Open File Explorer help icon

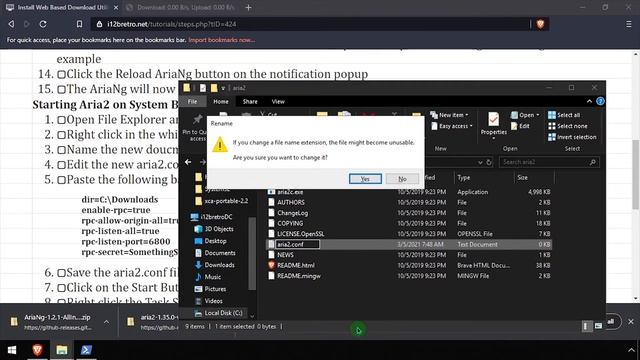[600, 101]
